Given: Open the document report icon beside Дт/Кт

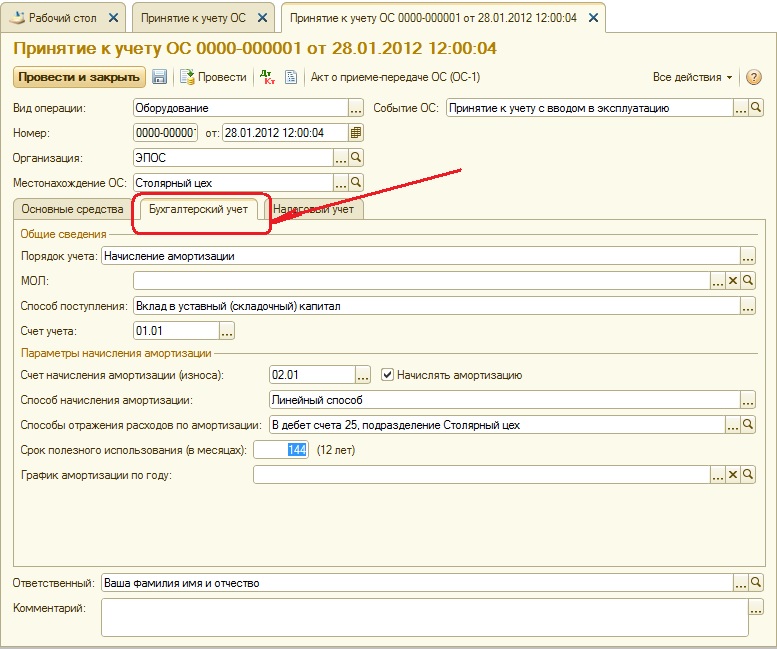Looking at the screenshot, I should tap(291, 77).
